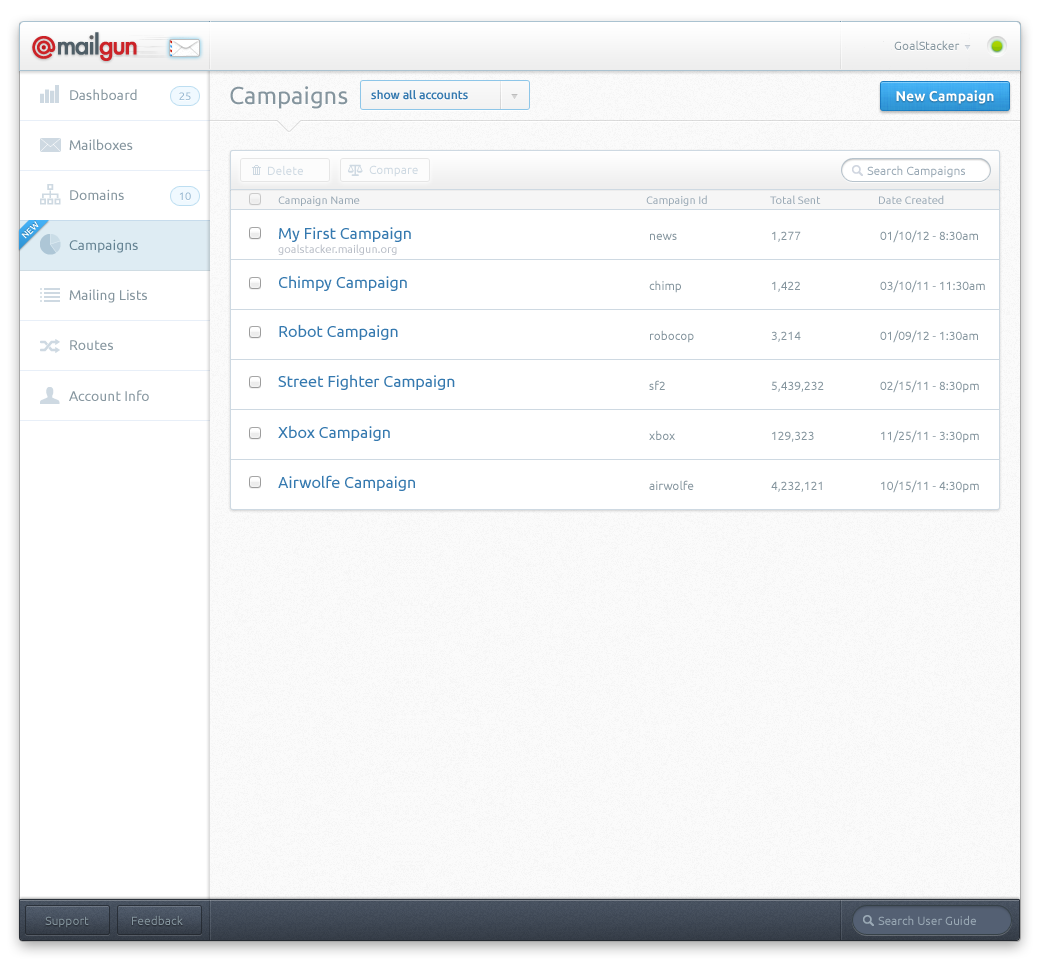This screenshot has height=960, width=1040.
Task: Open the GoalStacker account menu
Action: (932, 46)
